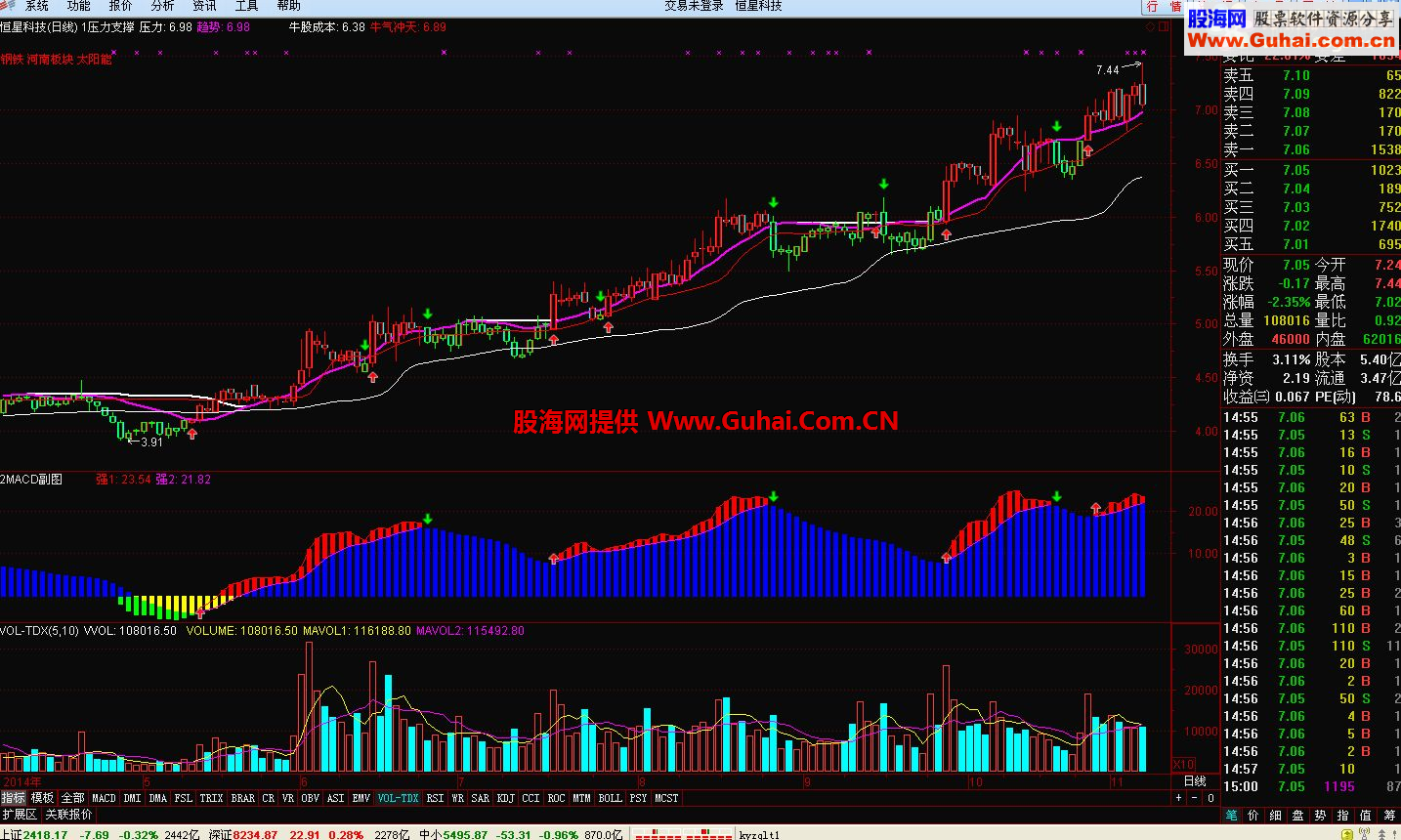This screenshot has height=840, width=1401.
Task: Select the 细 tab in the tick panel
Action: tap(1276, 815)
